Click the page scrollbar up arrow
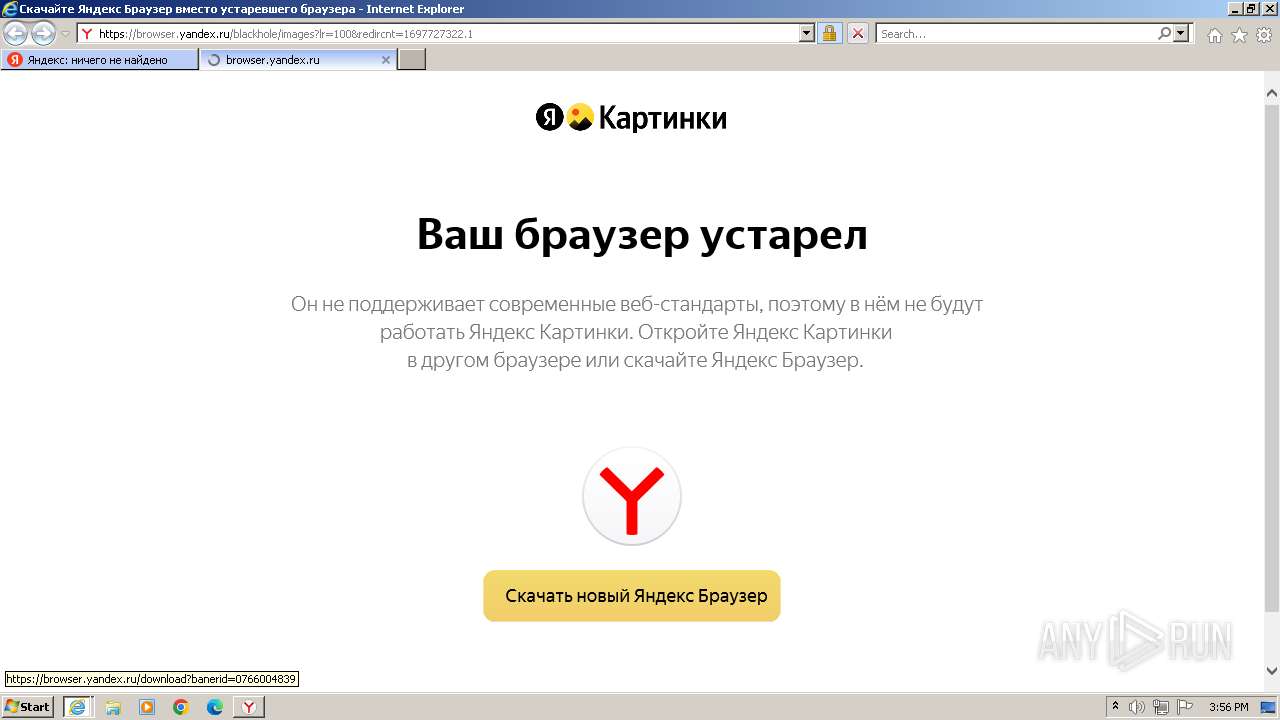 pos(1272,94)
